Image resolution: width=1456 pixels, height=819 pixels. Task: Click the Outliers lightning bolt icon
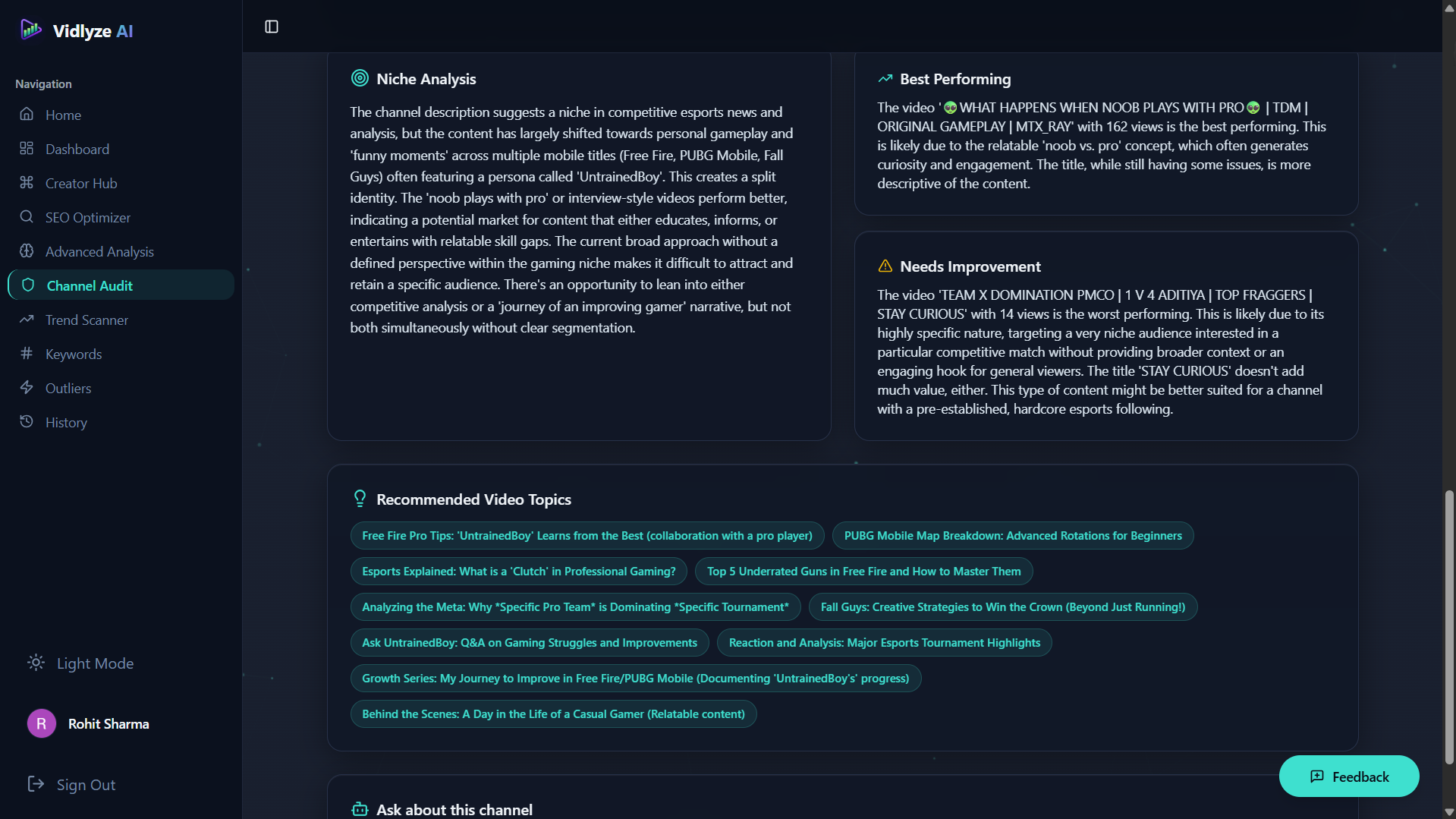tap(26, 388)
